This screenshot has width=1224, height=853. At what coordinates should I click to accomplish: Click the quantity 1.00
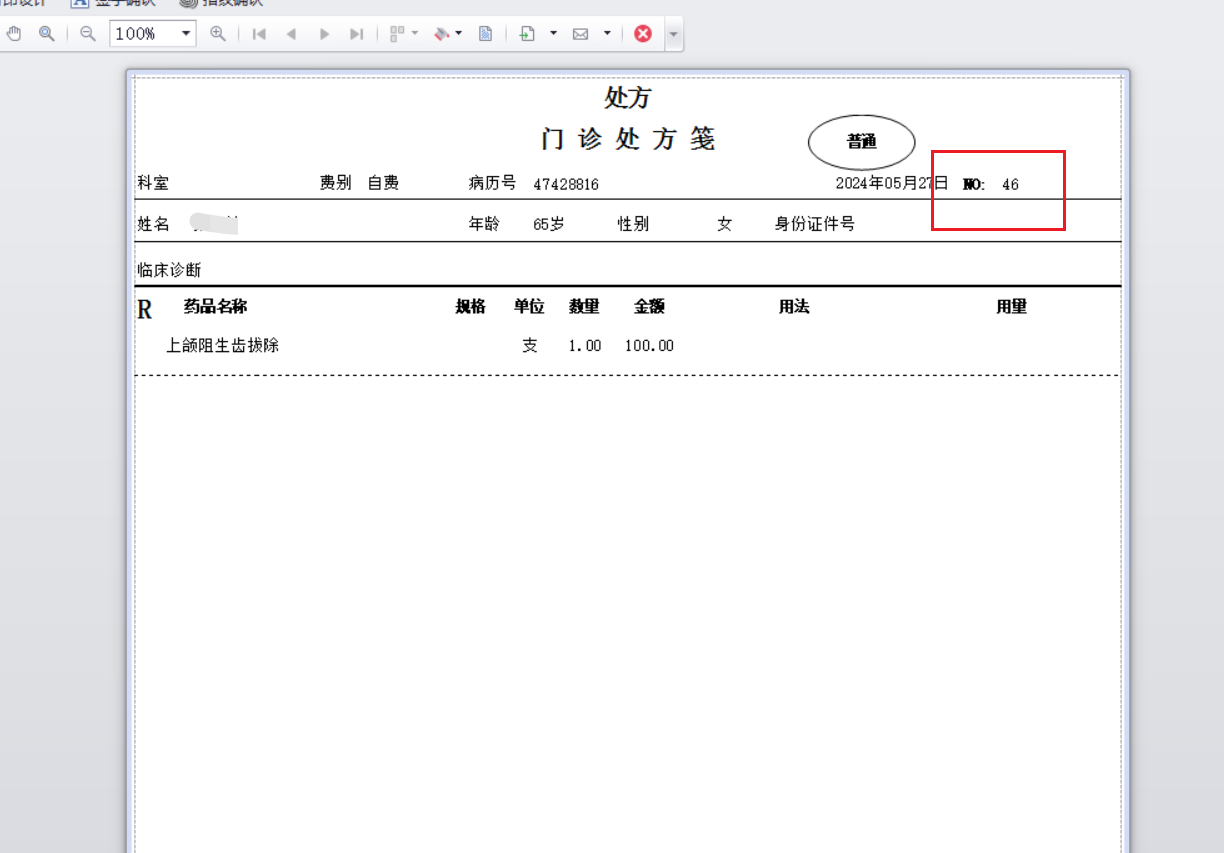point(585,346)
